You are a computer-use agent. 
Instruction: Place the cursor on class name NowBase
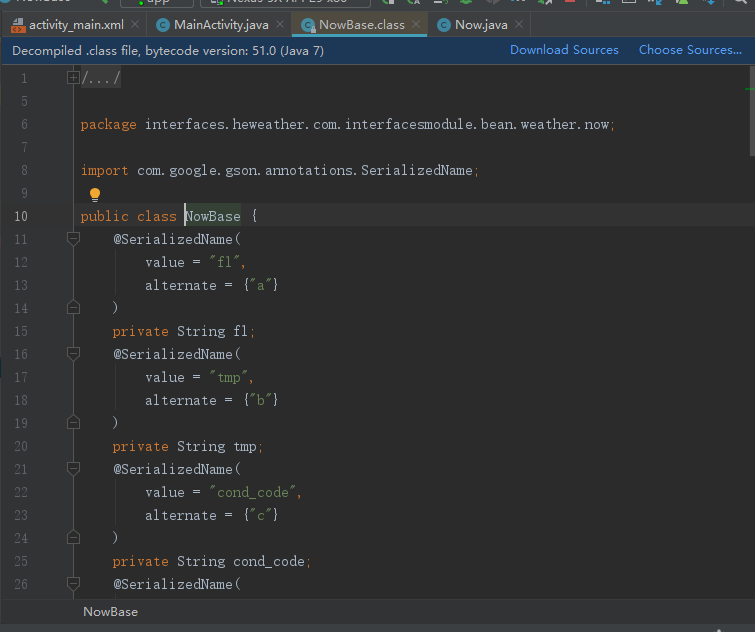pyautogui.click(x=213, y=217)
